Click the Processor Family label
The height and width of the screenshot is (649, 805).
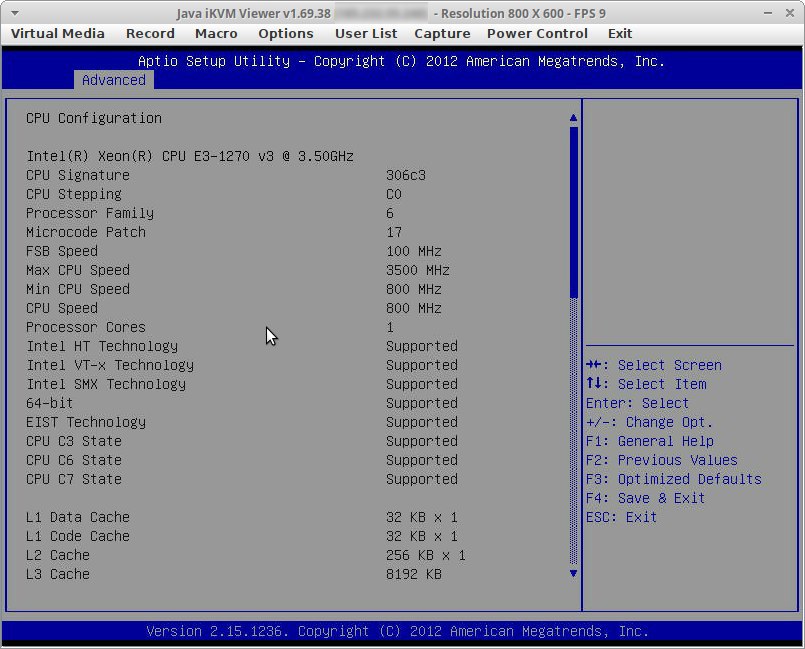(x=90, y=213)
